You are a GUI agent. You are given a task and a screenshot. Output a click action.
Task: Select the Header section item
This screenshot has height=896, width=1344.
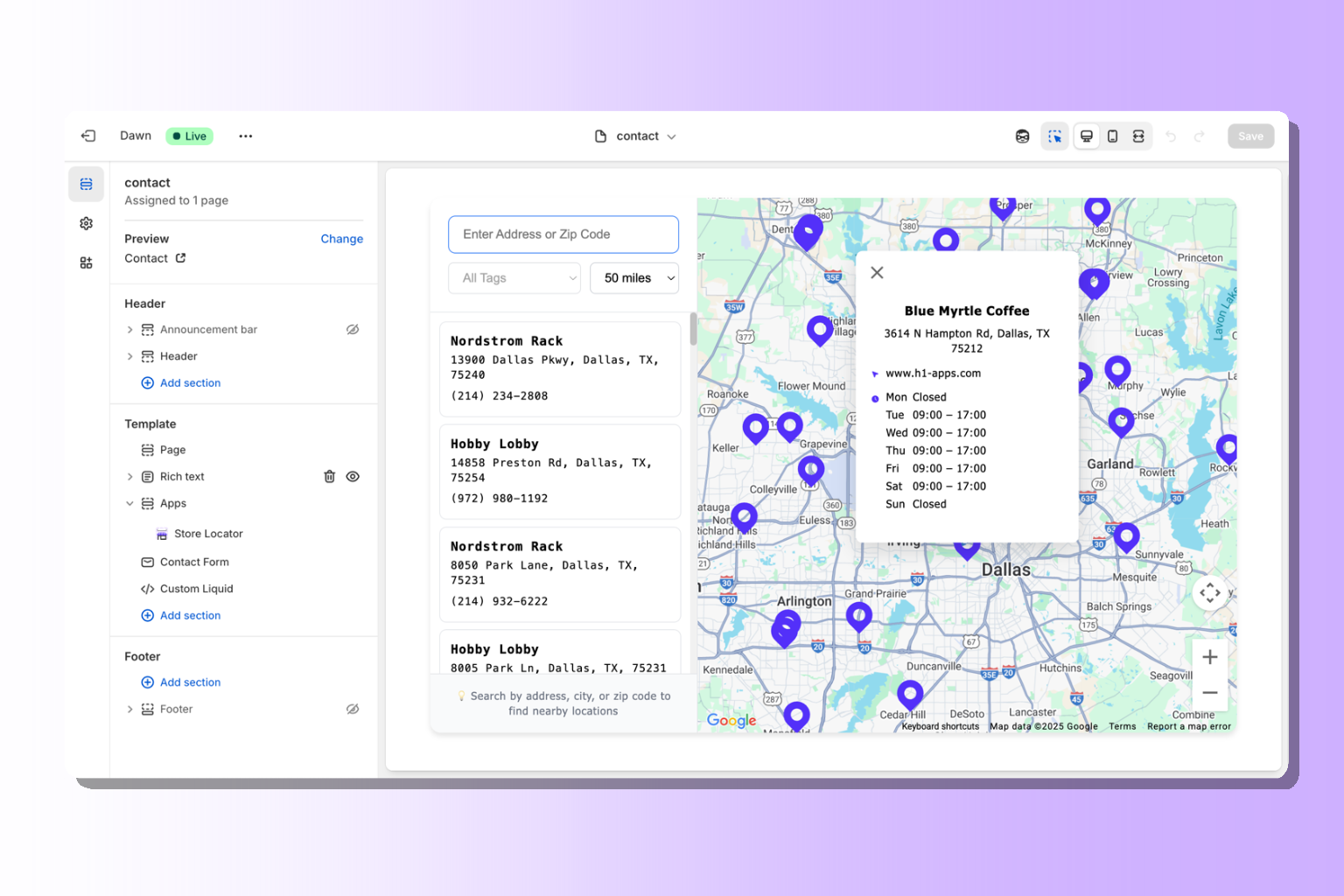tap(178, 356)
